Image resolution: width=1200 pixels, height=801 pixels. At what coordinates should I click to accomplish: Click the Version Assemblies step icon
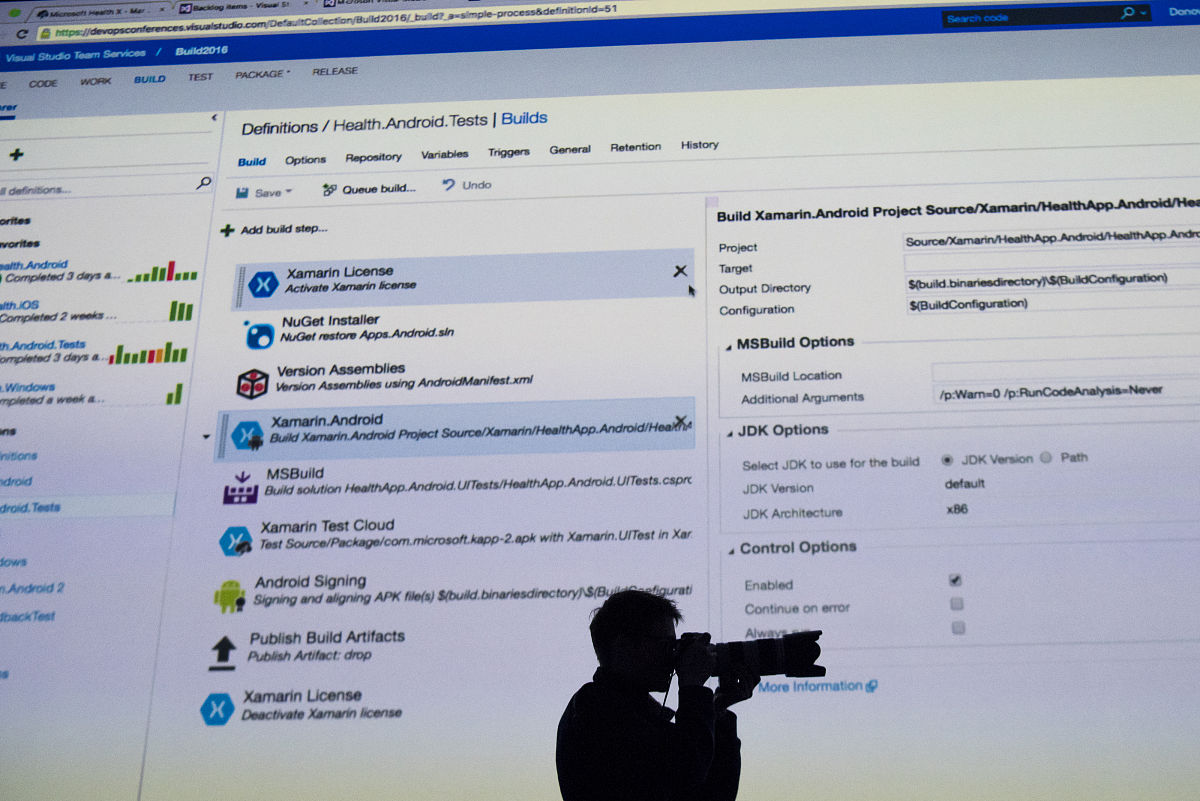pyautogui.click(x=252, y=383)
